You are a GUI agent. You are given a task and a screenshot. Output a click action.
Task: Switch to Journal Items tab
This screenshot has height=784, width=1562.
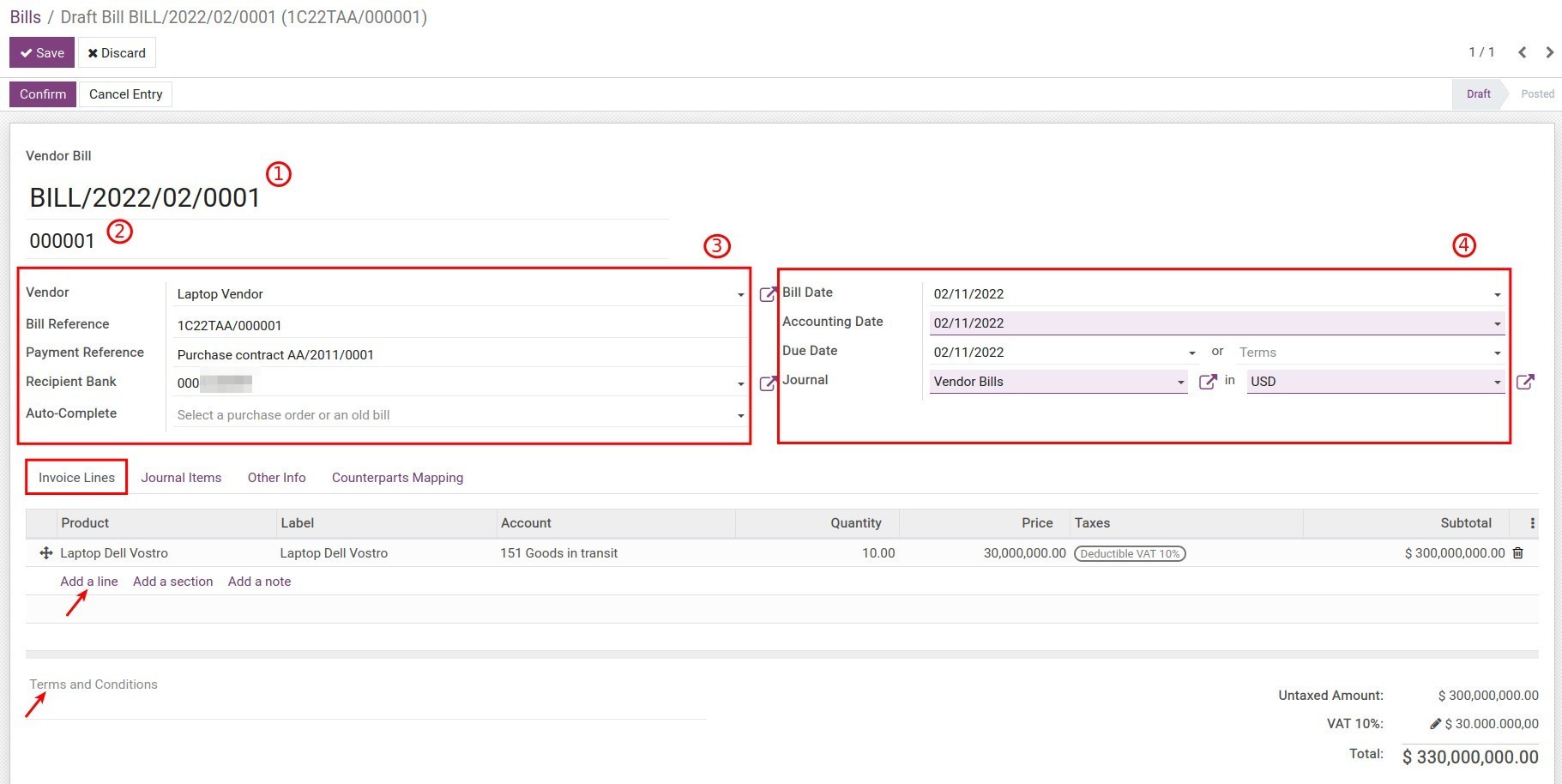pyautogui.click(x=181, y=478)
